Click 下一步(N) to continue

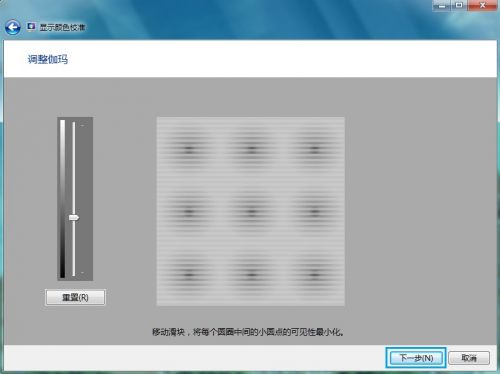(416, 358)
